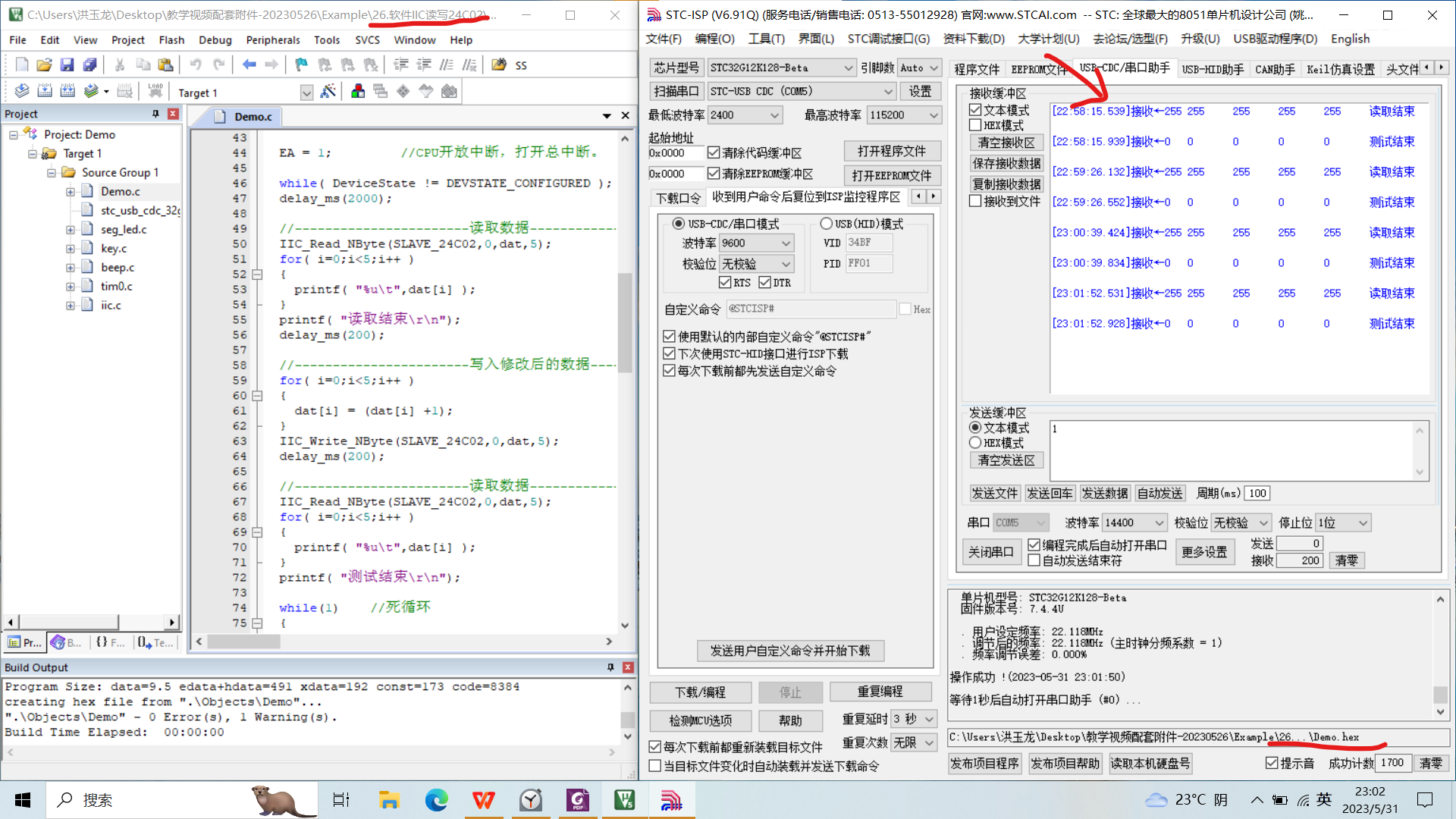Click 下载/编程 button

[701, 692]
